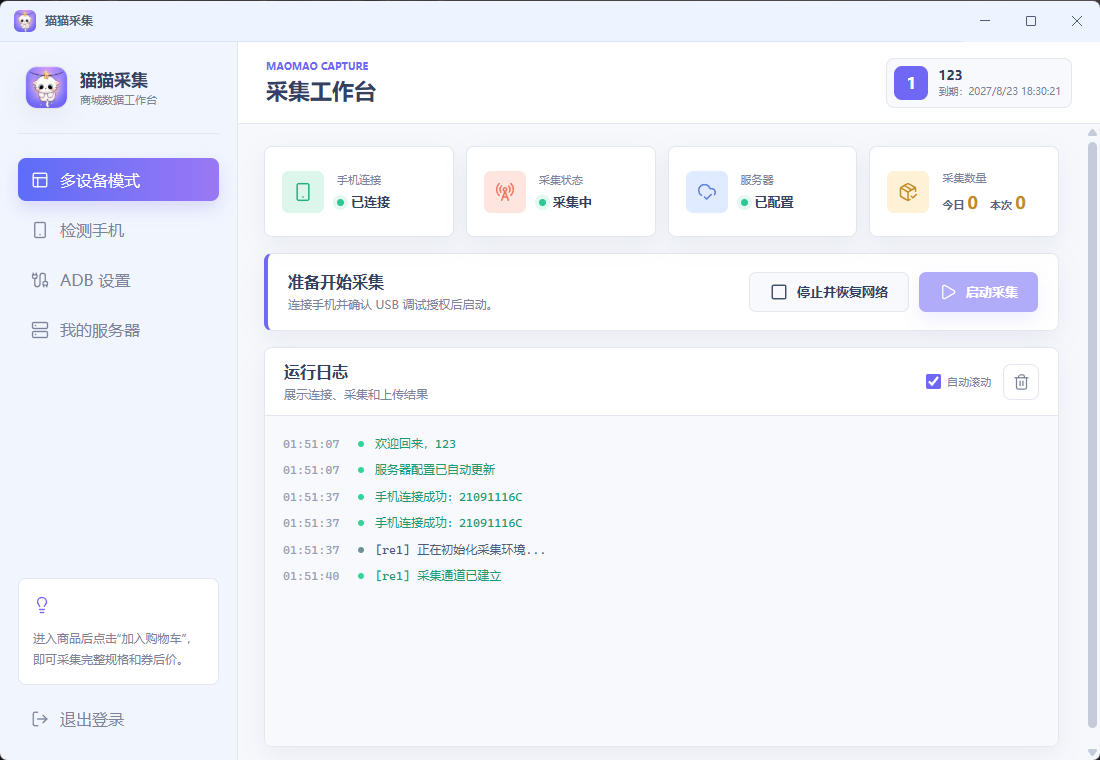Click the 采集数量 package box icon
The width and height of the screenshot is (1100, 760).
tap(908, 192)
